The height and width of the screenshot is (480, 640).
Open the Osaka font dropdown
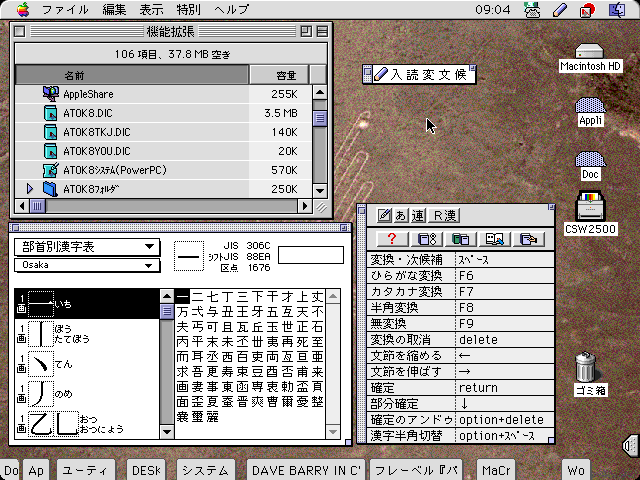(x=86, y=266)
